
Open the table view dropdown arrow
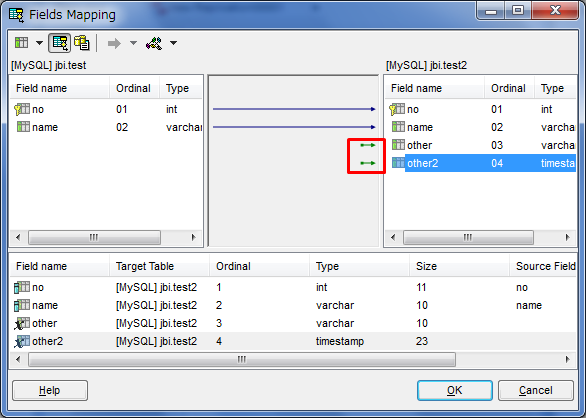point(39,43)
